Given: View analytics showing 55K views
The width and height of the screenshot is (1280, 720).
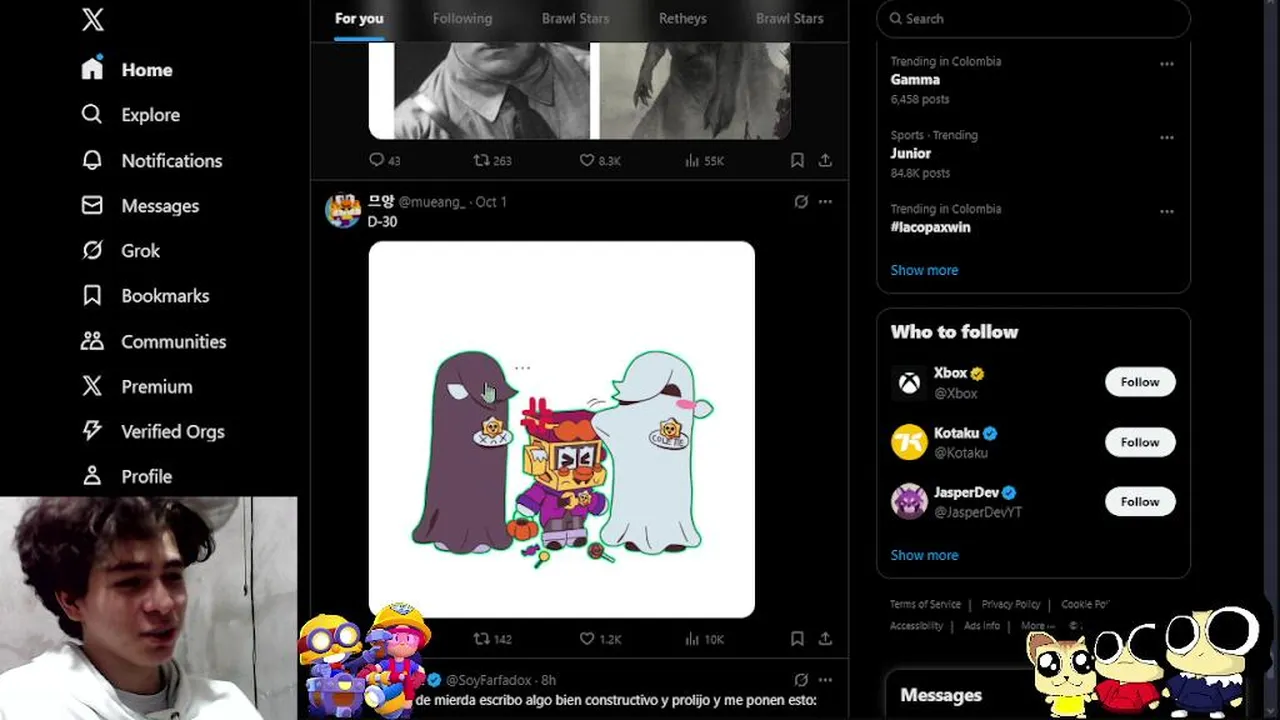Looking at the screenshot, I should (704, 160).
